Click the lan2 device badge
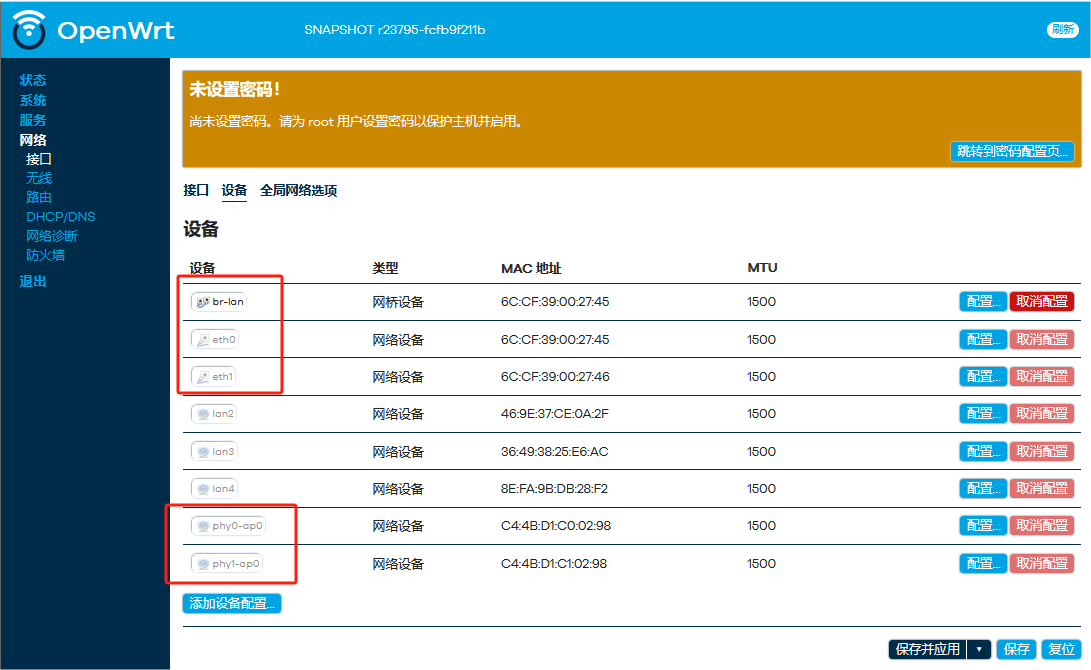This screenshot has width=1091, height=670. tap(214, 414)
